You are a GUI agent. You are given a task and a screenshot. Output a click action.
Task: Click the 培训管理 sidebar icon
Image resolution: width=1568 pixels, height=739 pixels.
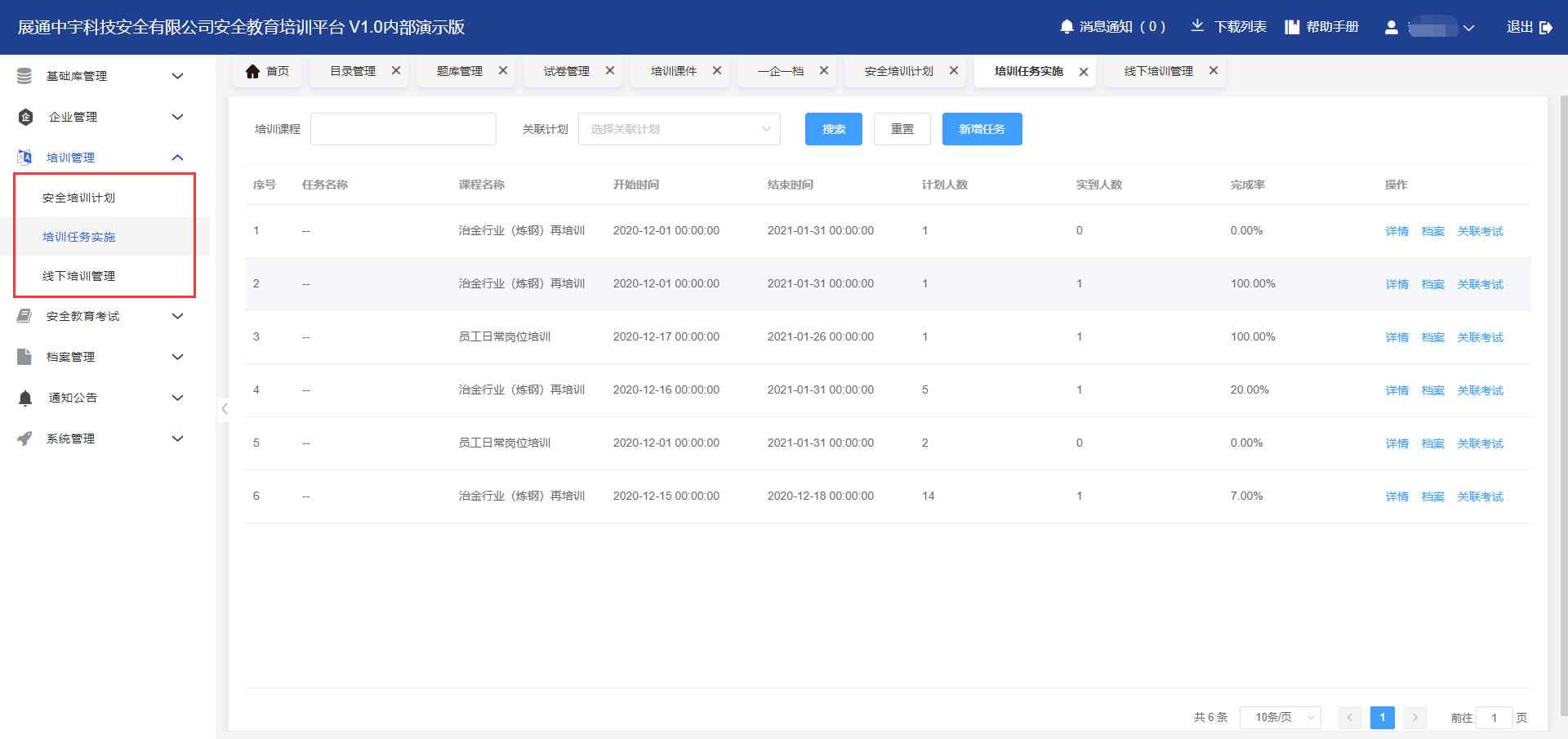coord(24,158)
